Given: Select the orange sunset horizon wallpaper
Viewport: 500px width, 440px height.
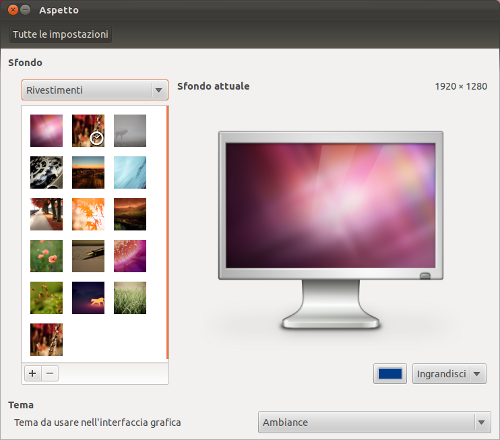Looking at the screenshot, I should [88, 172].
